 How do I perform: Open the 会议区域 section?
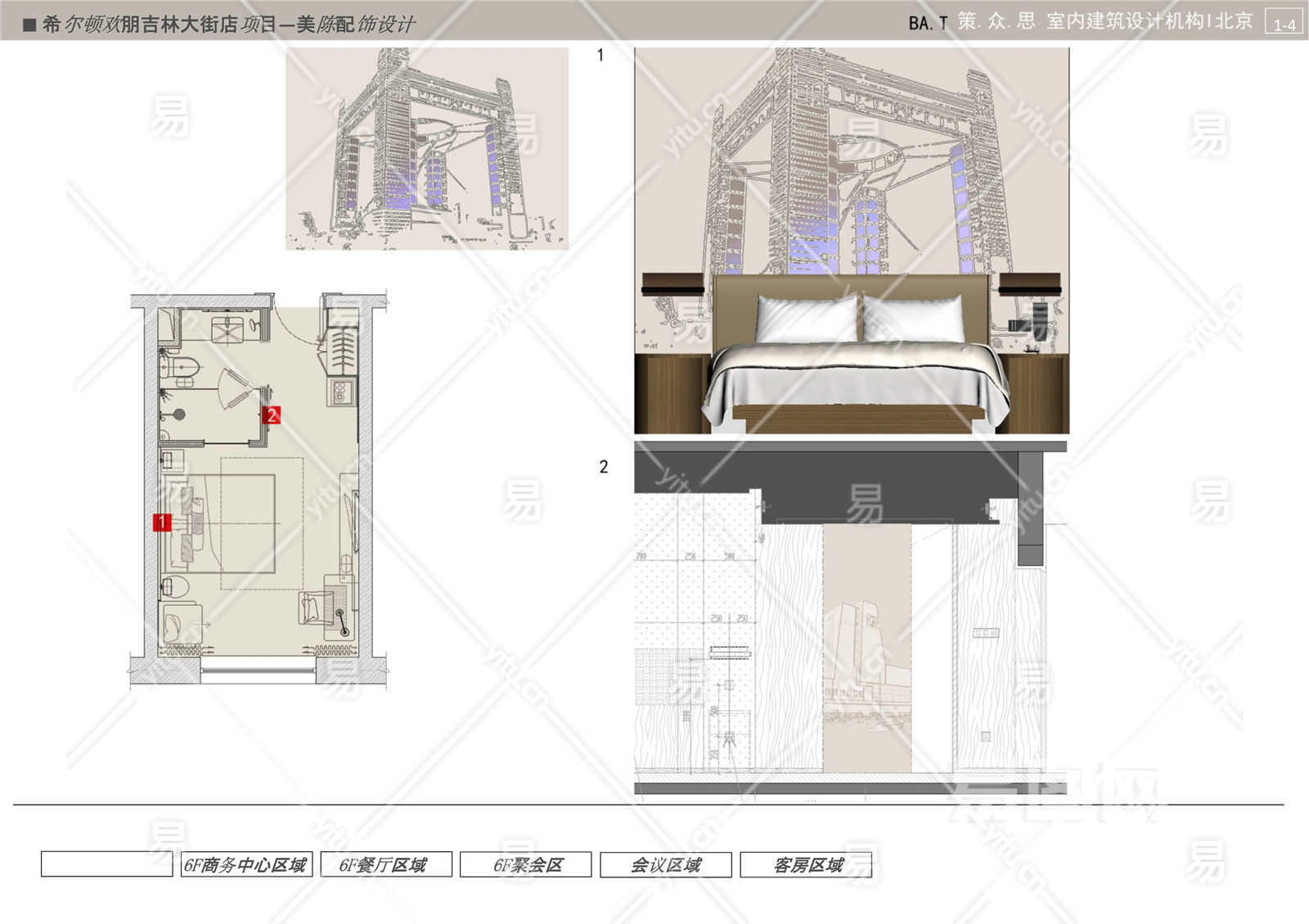tap(665, 865)
